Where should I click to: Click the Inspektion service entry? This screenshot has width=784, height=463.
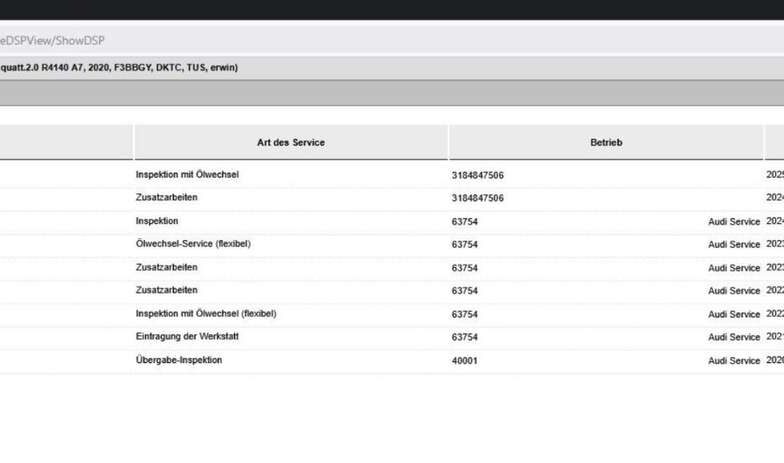pyautogui.click(x=156, y=221)
